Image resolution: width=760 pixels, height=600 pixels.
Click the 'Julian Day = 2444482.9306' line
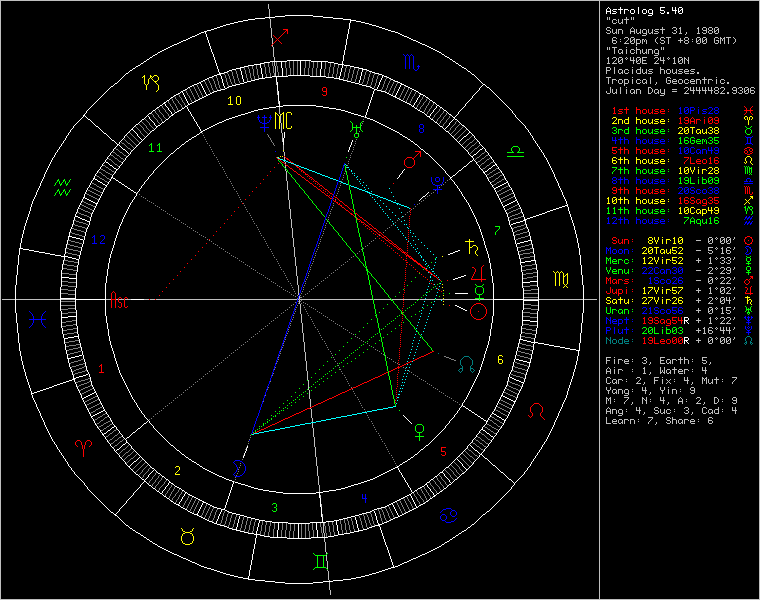point(680,91)
